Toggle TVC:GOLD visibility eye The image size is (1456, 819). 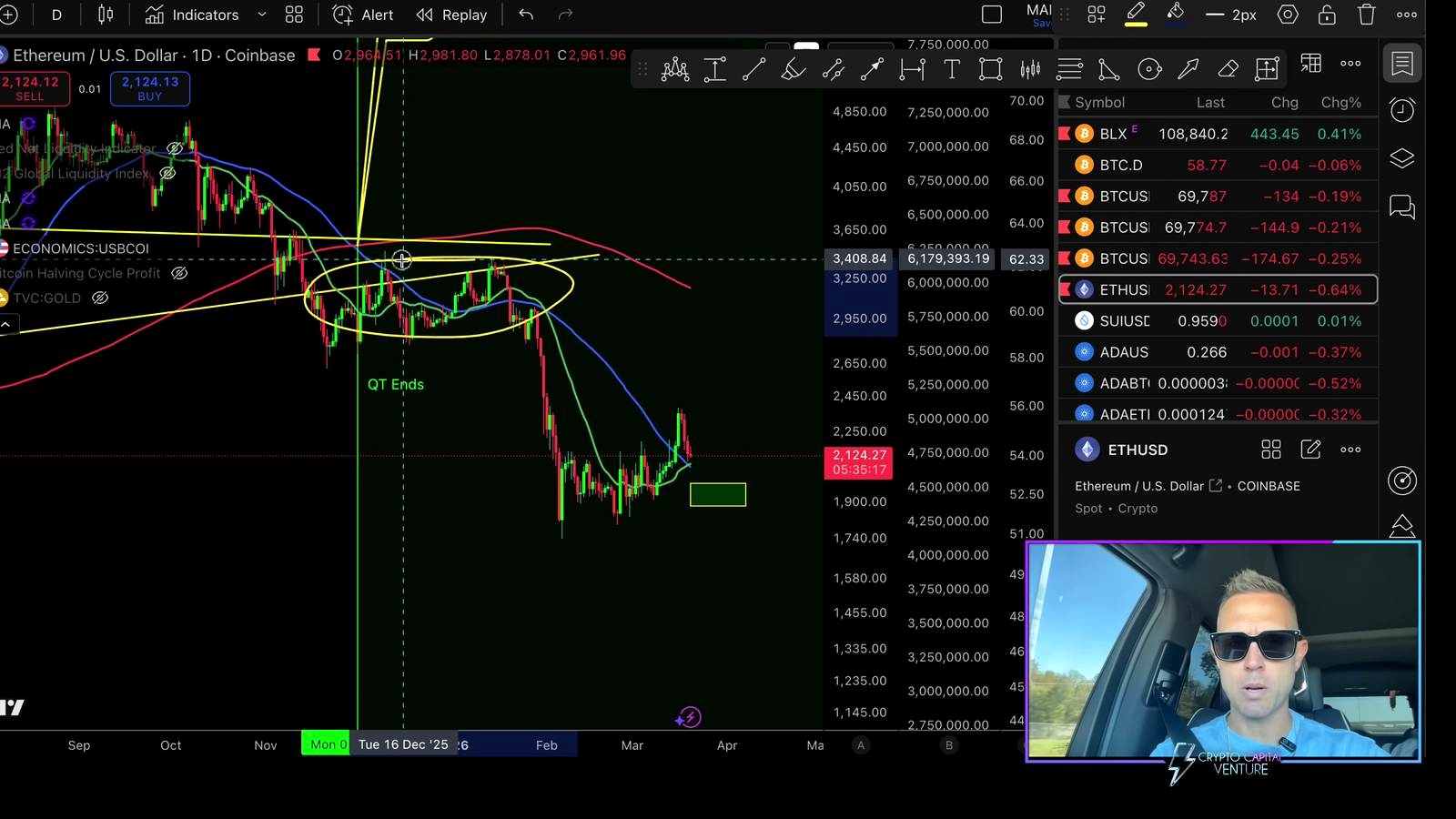(100, 298)
